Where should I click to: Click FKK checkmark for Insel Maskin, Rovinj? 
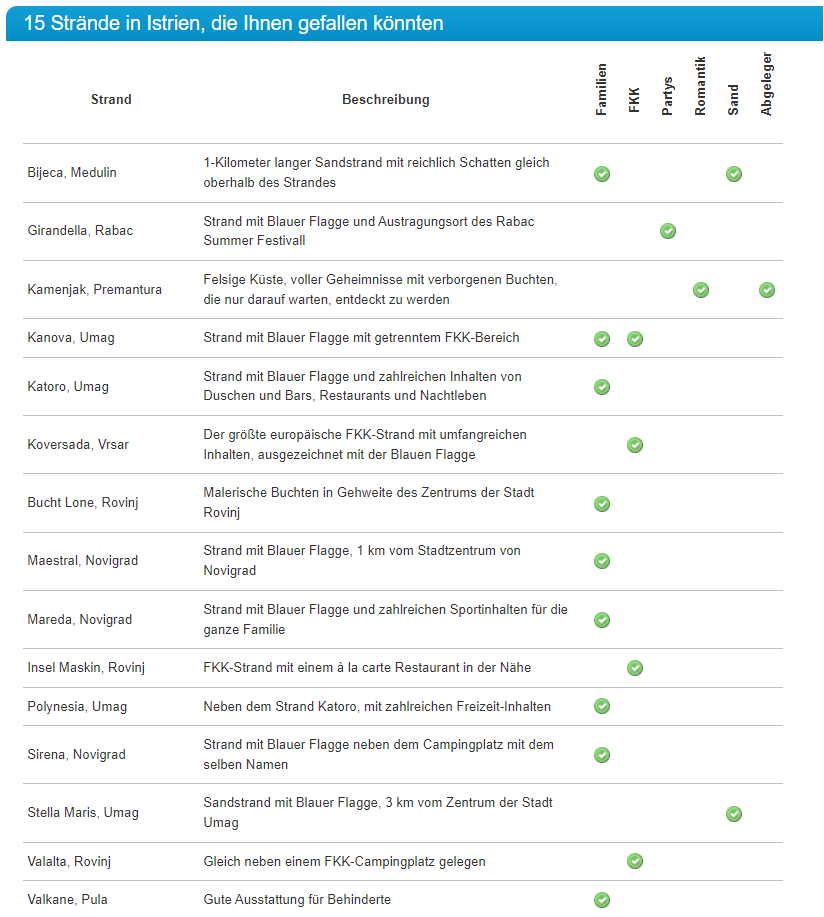(635, 668)
